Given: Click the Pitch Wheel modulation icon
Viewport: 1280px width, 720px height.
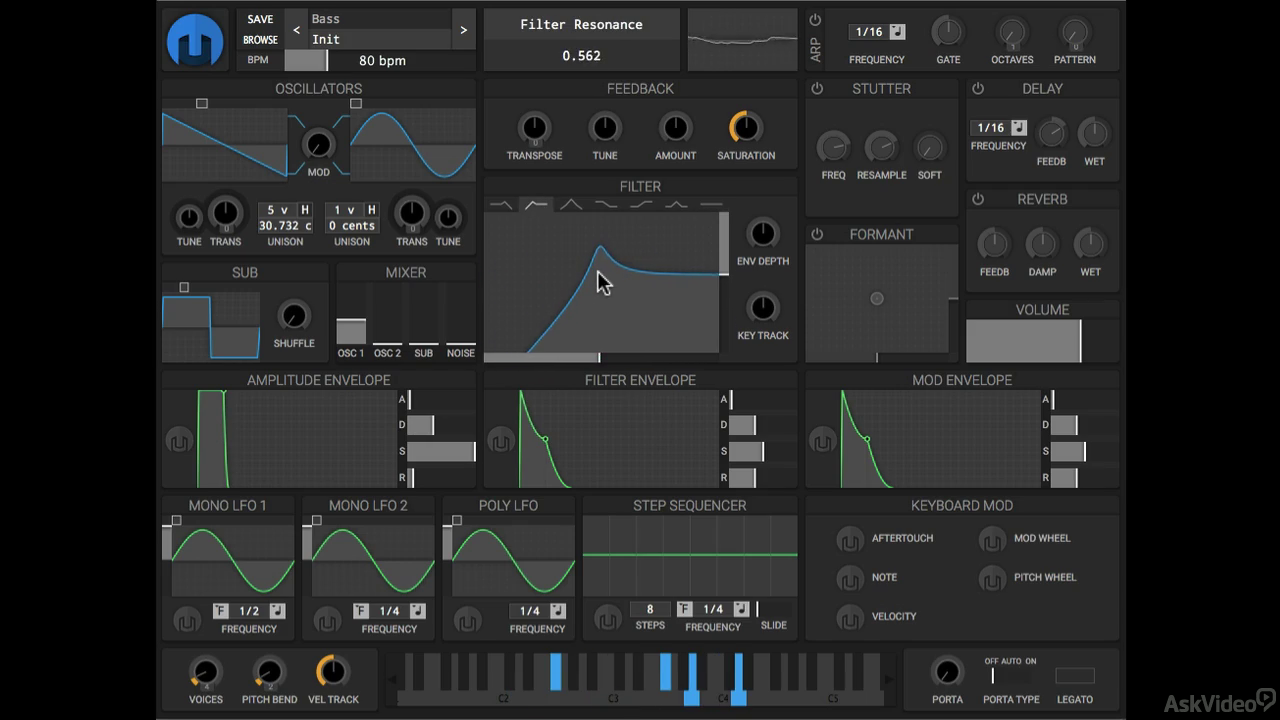Looking at the screenshot, I should (x=992, y=578).
